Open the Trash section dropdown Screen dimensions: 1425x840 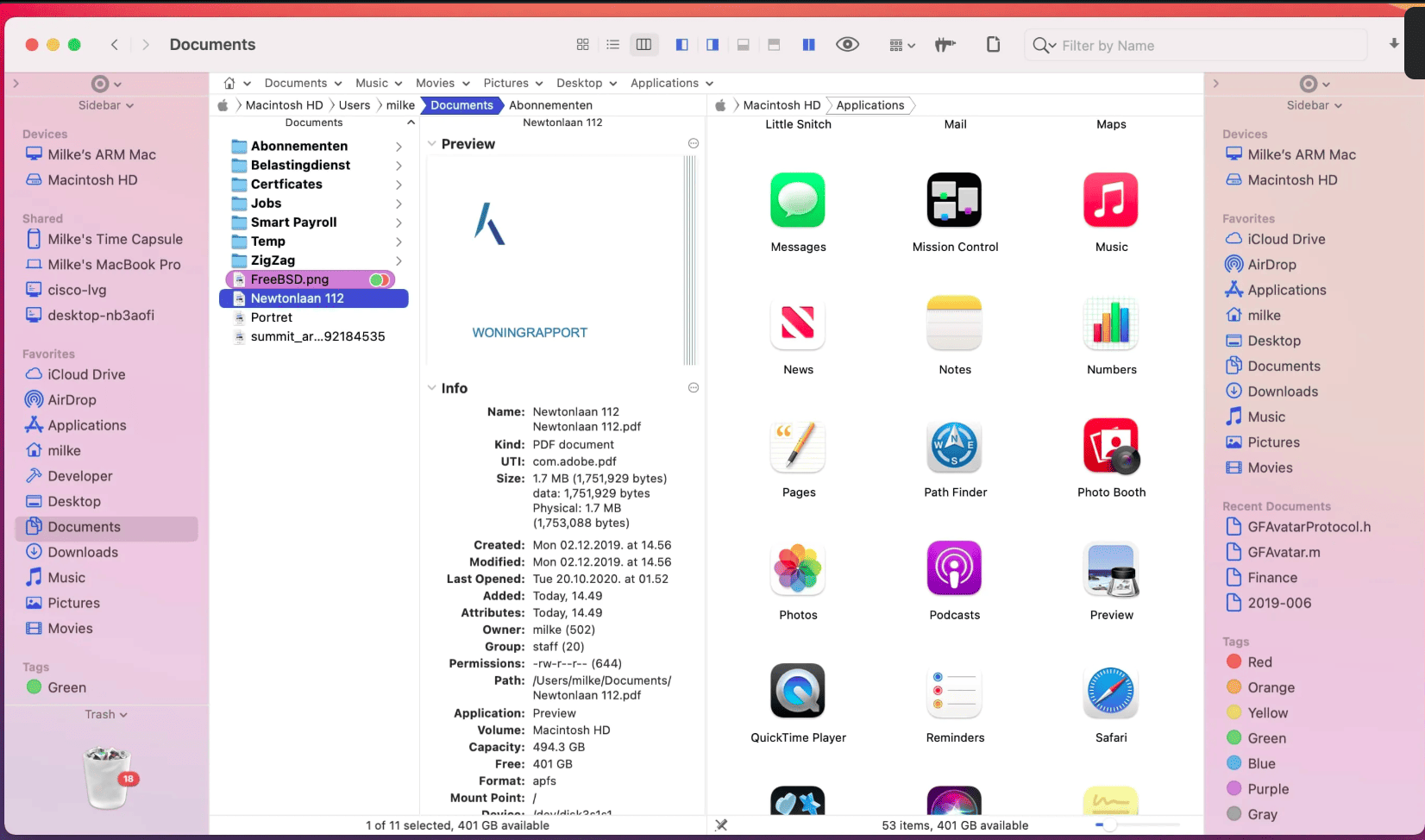[x=106, y=714]
